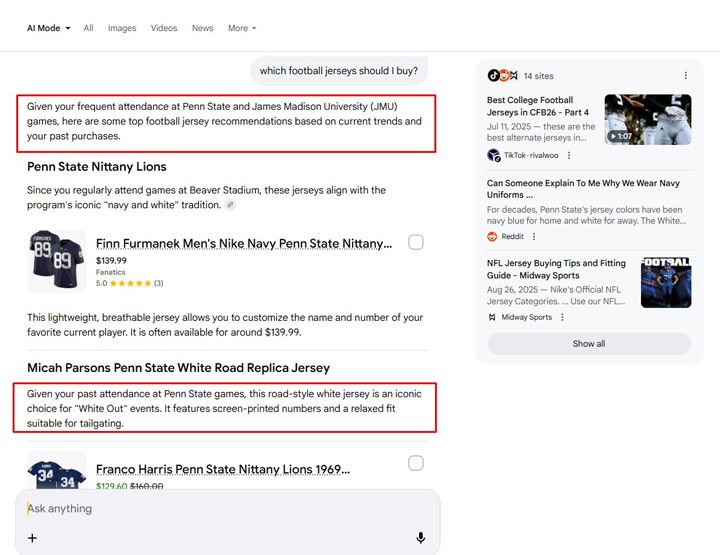Open the More dropdown menu
The image size is (720, 555).
tap(242, 28)
